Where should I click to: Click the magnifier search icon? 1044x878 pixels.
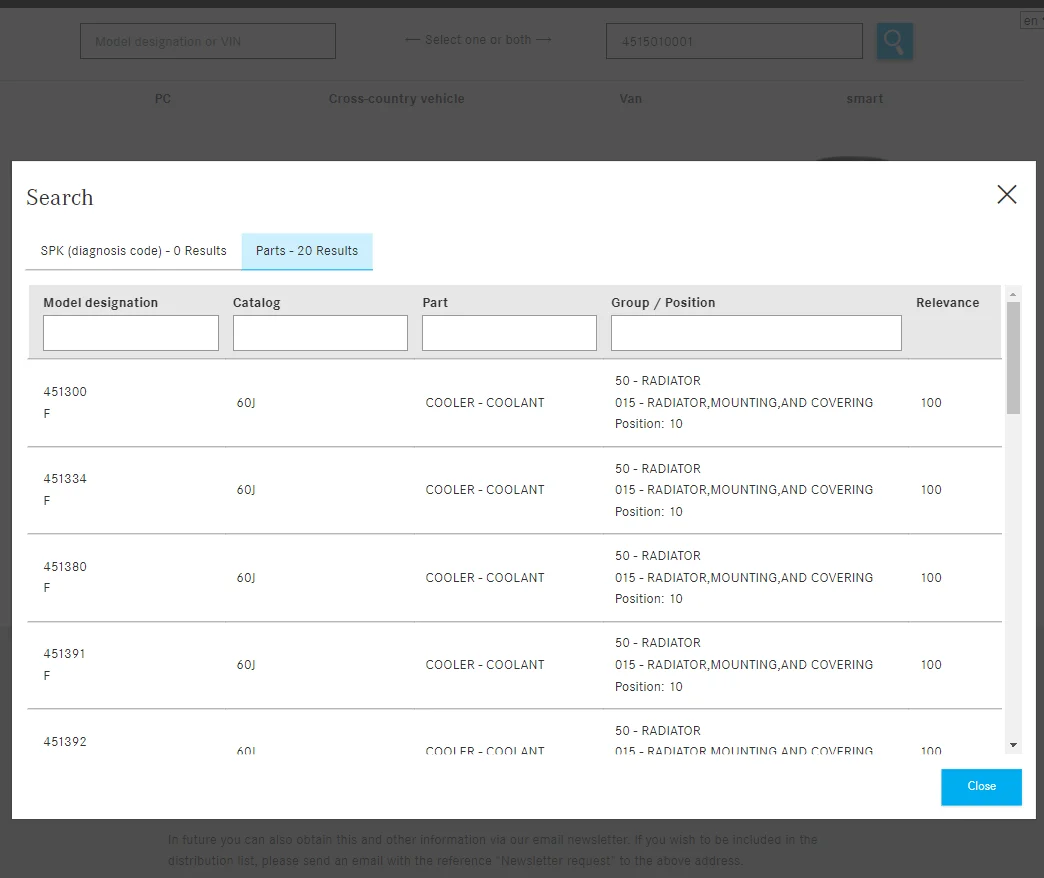pyautogui.click(x=894, y=41)
